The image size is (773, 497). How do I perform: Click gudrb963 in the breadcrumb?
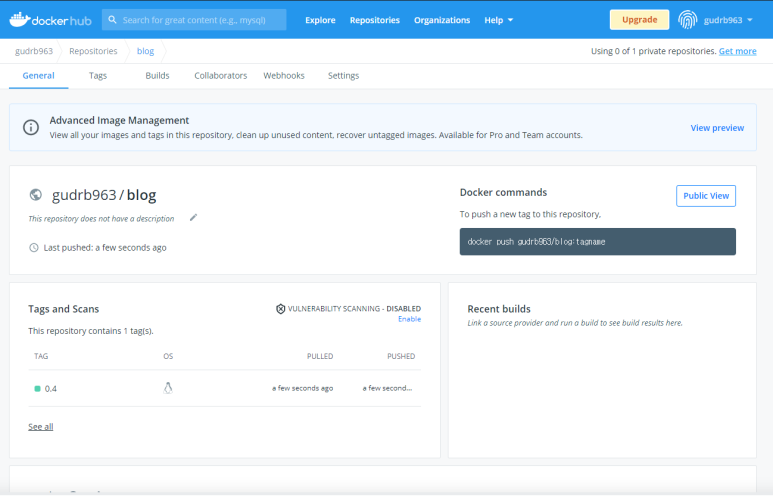(34, 51)
